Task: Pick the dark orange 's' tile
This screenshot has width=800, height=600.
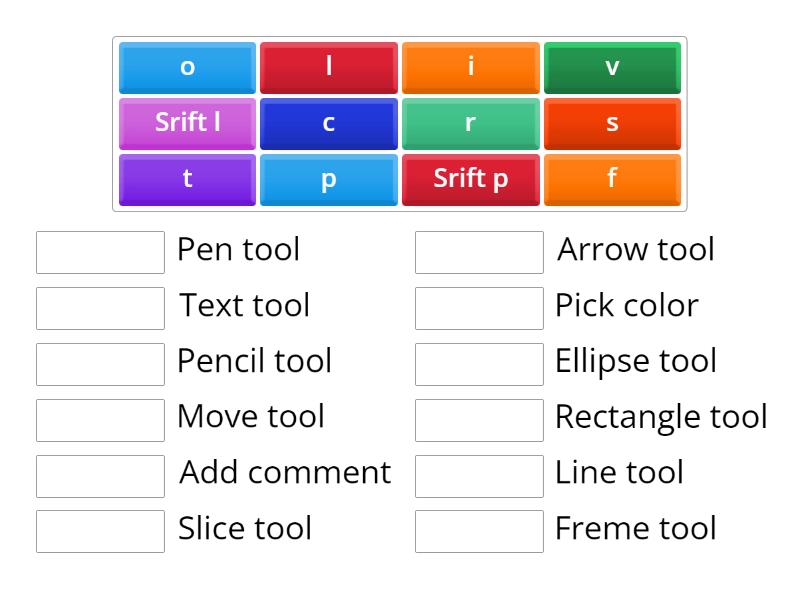Action: click(612, 124)
